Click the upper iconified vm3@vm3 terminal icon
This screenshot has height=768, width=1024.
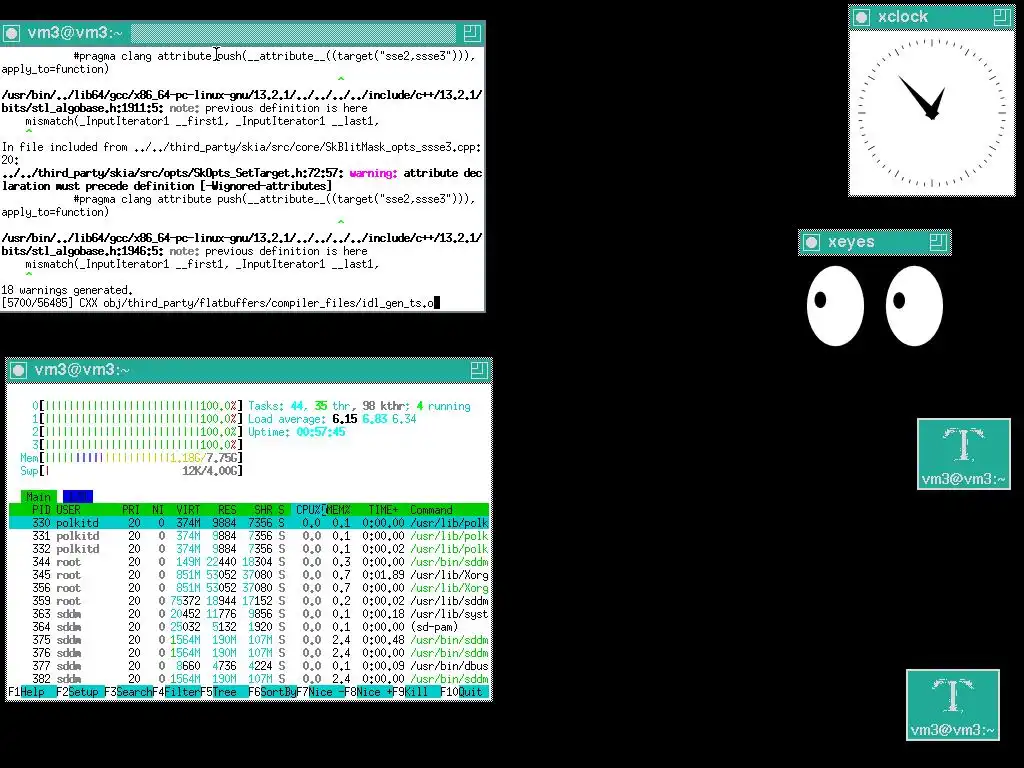pos(963,454)
